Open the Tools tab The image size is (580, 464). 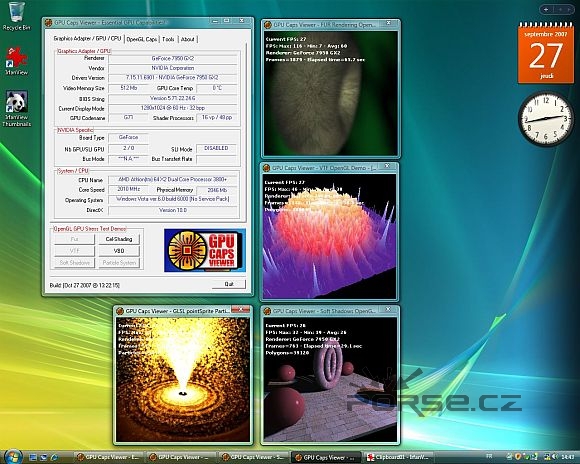(x=168, y=39)
